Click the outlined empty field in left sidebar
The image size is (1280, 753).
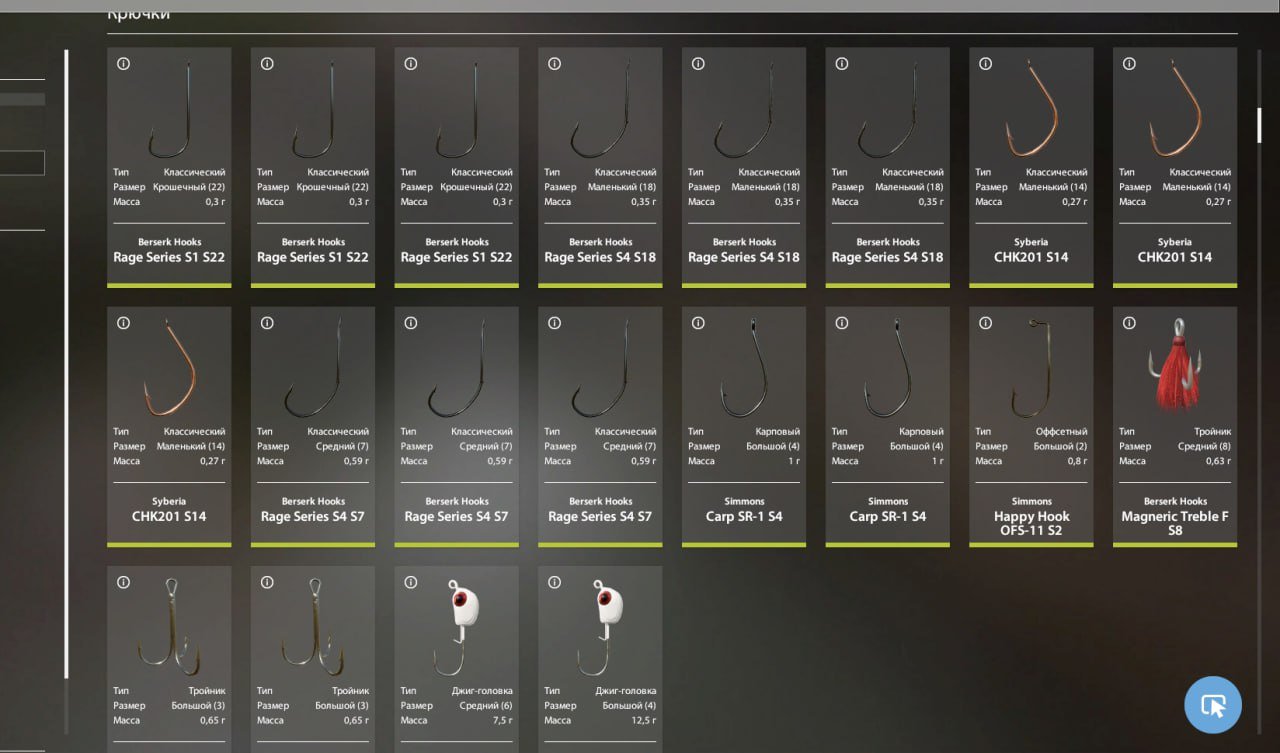pos(22,163)
